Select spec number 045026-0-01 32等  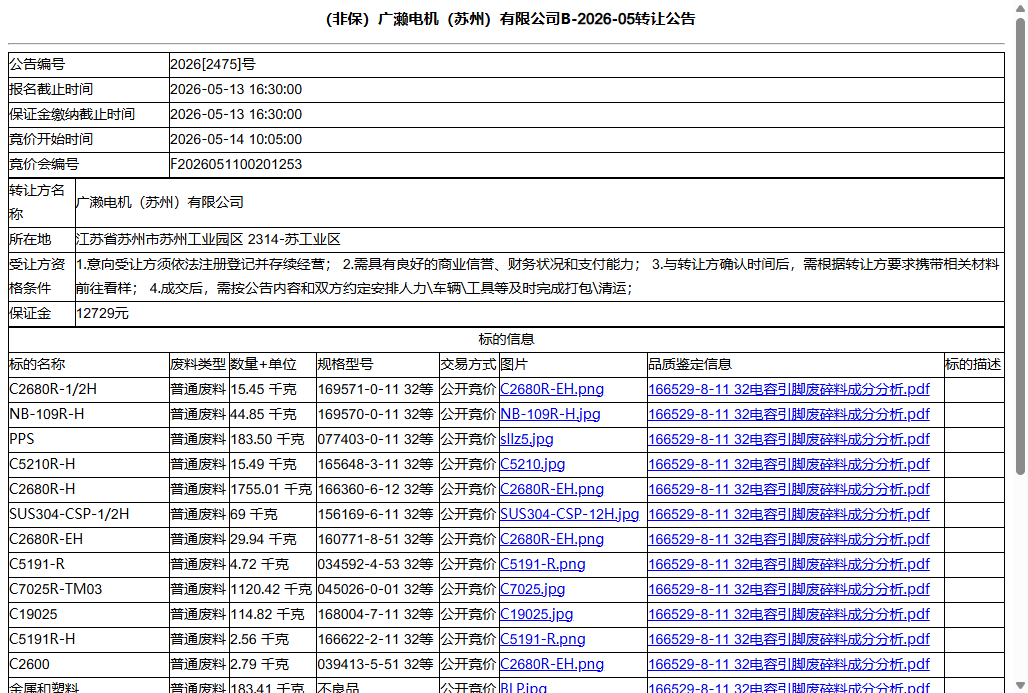[376, 589]
